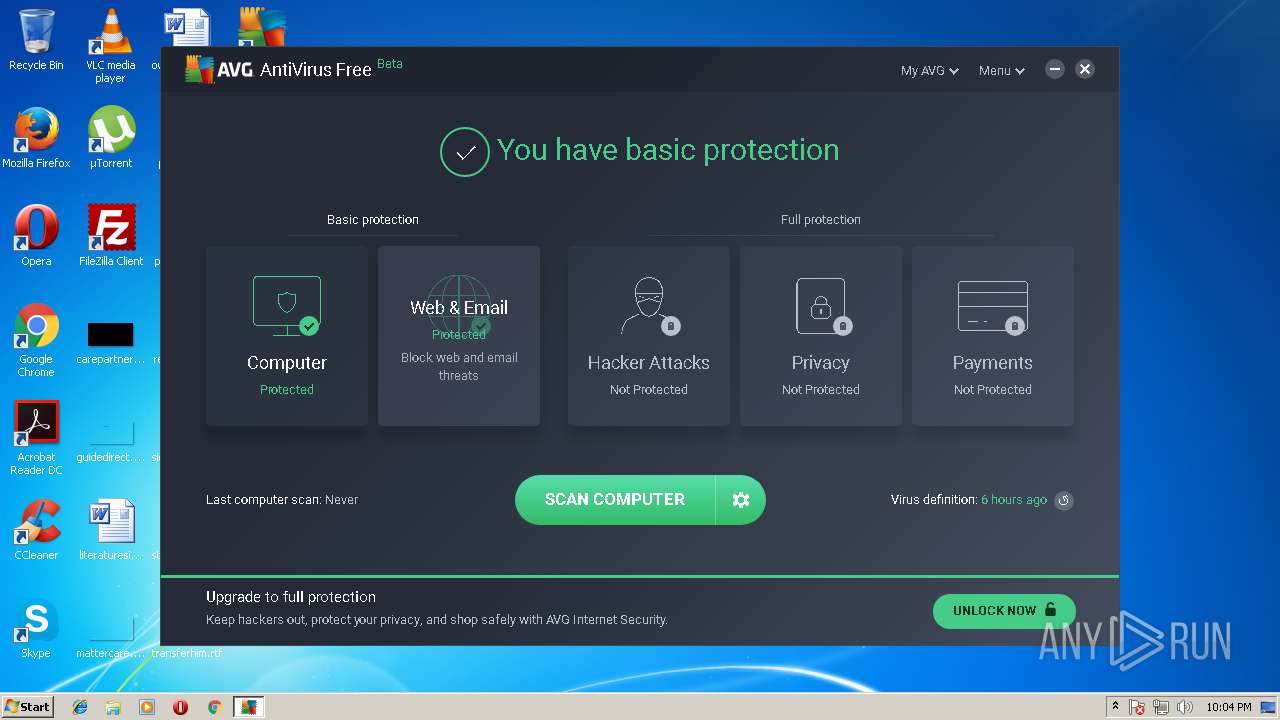Open the Privacy protection tile
This screenshot has width=1280, height=720.
tap(821, 336)
